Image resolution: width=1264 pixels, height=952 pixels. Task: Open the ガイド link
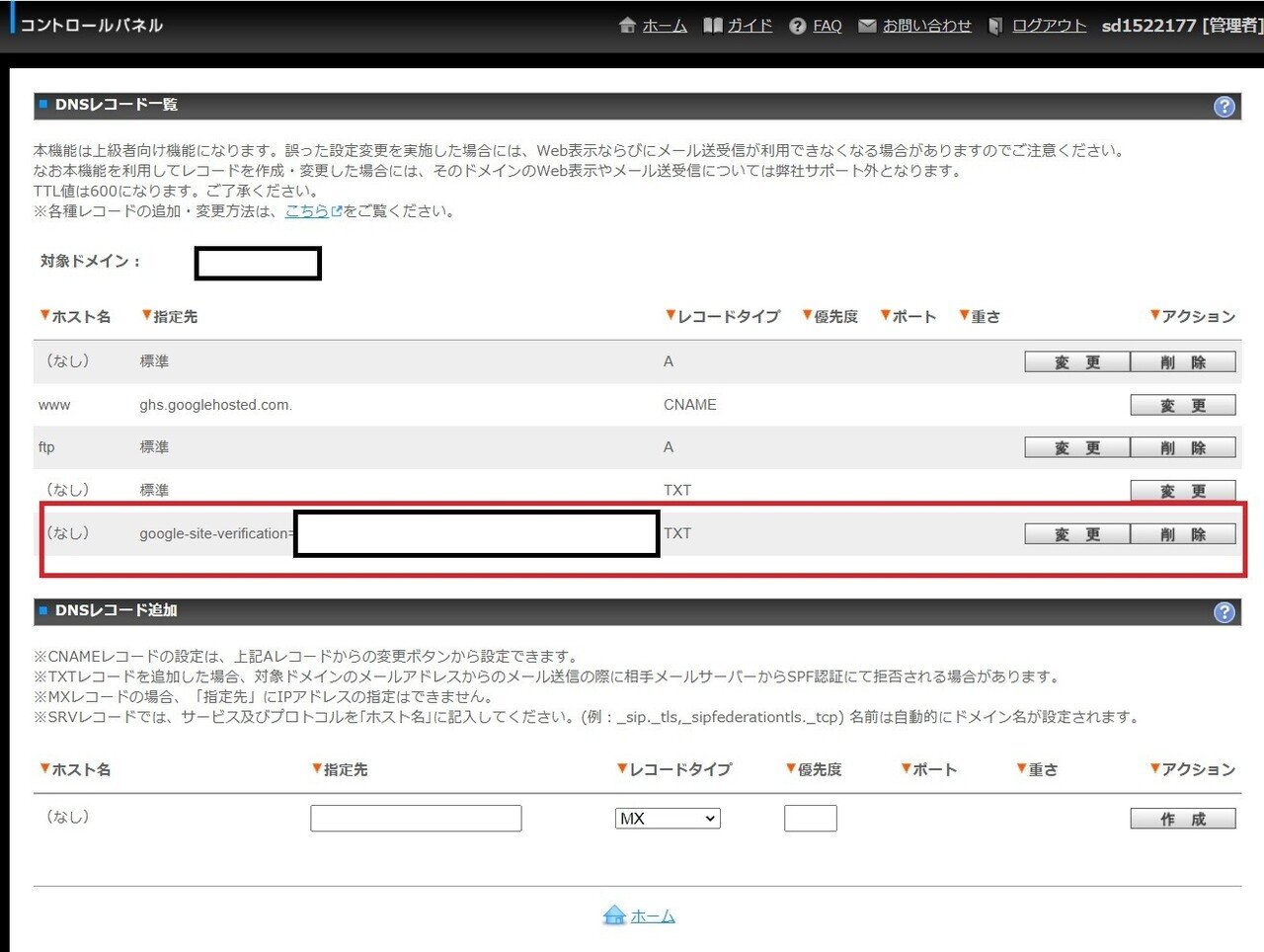click(750, 26)
